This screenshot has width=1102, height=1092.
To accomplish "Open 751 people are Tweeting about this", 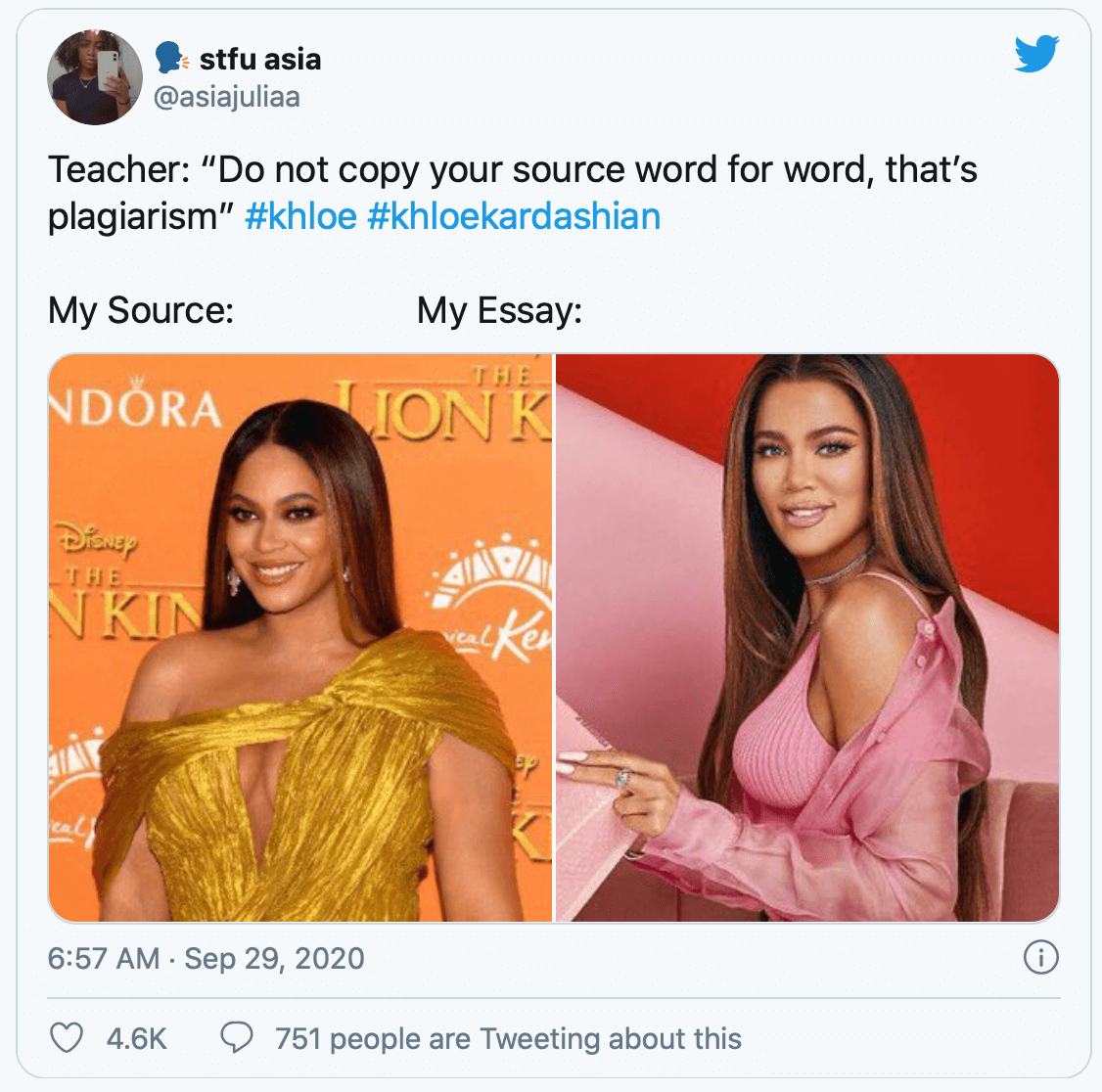I will tap(508, 1038).
